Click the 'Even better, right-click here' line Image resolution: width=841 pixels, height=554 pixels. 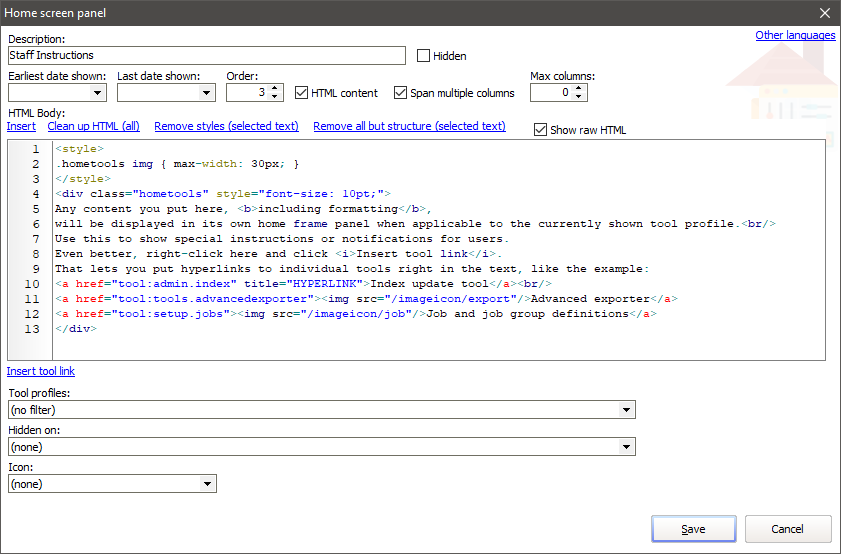pos(278,254)
